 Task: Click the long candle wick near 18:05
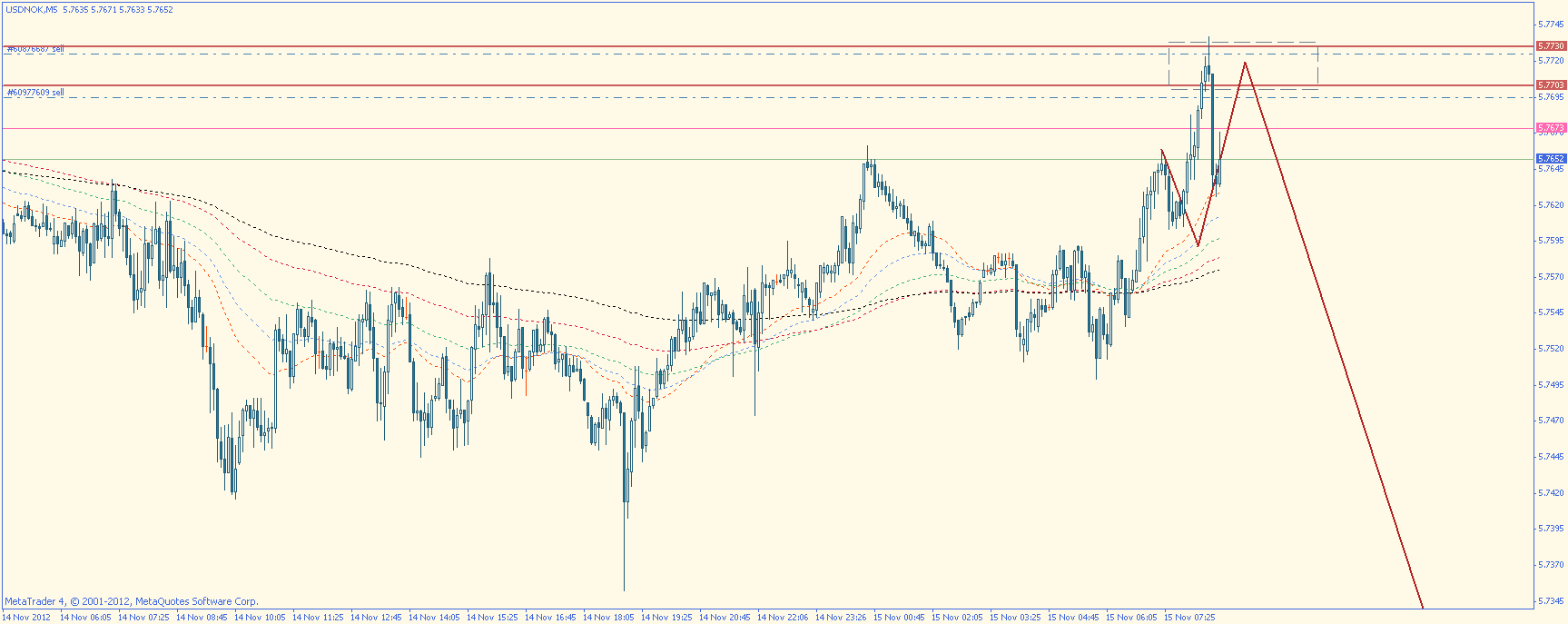coord(625,547)
